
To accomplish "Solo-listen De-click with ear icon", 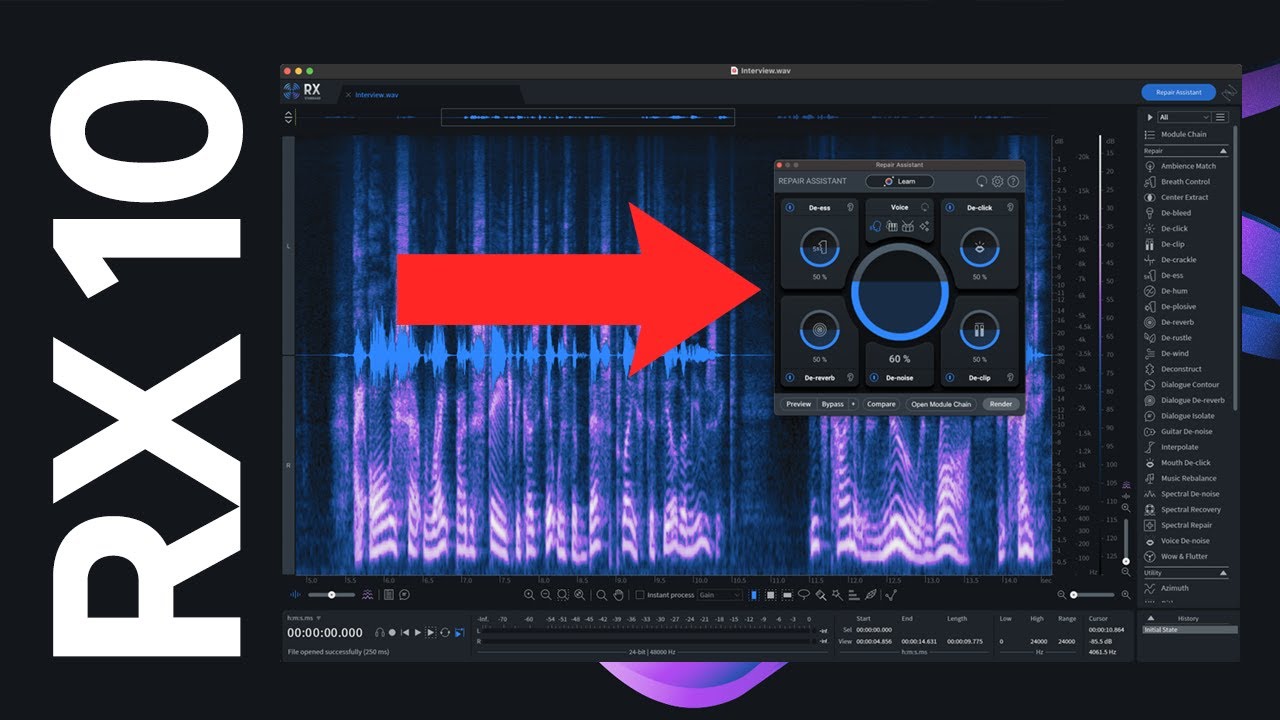I will (x=1011, y=207).
